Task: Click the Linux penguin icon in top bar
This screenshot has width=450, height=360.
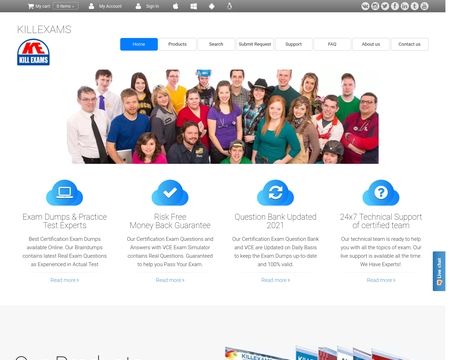Action: pos(229,6)
